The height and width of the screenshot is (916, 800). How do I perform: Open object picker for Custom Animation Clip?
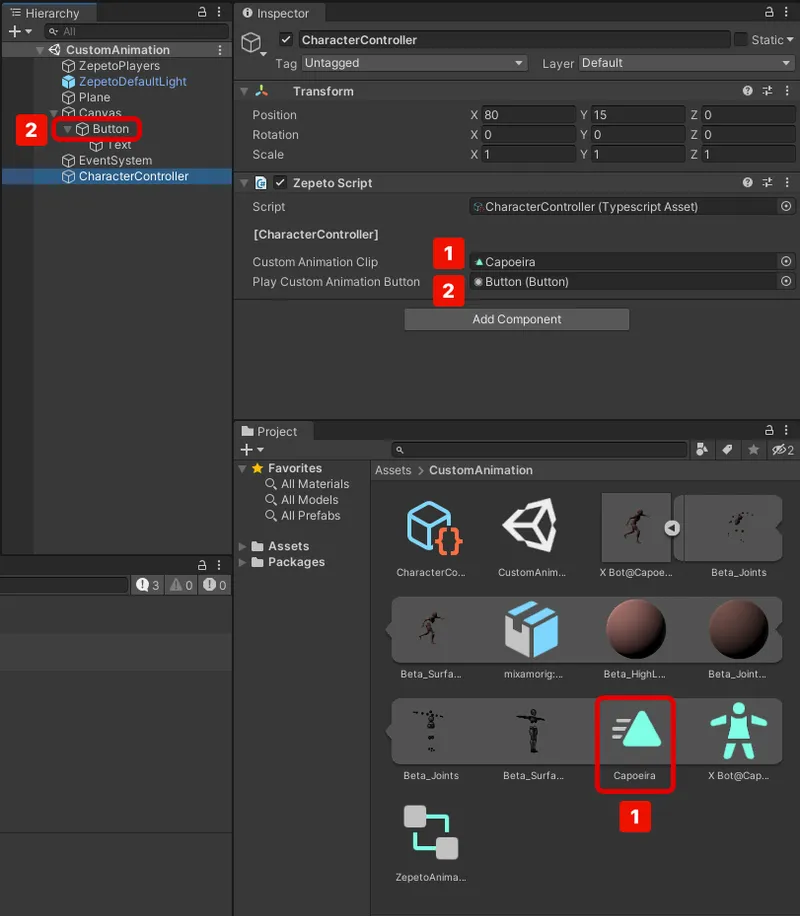coord(788,261)
